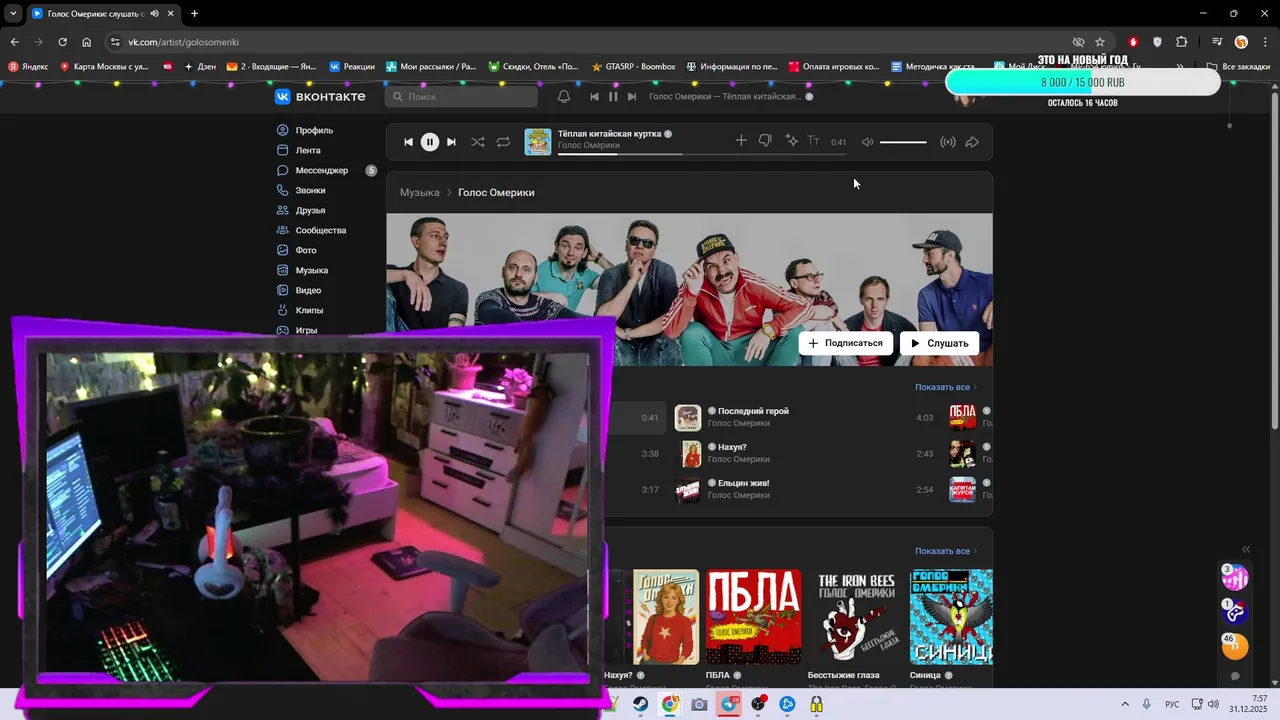This screenshot has width=1280, height=720.
Task: Open the GTA5RP - Boombox bookmark
Action: pyautogui.click(x=634, y=66)
